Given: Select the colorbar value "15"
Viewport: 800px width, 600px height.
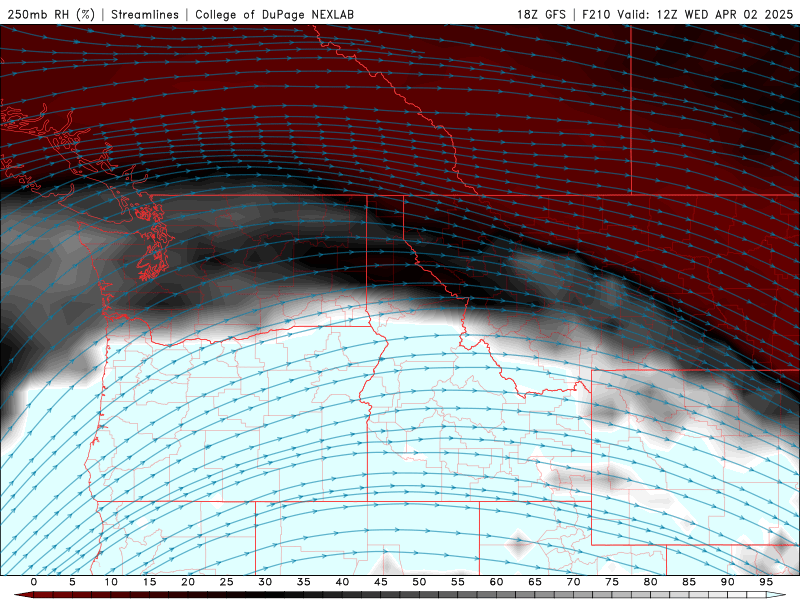Looking at the screenshot, I should [149, 582].
